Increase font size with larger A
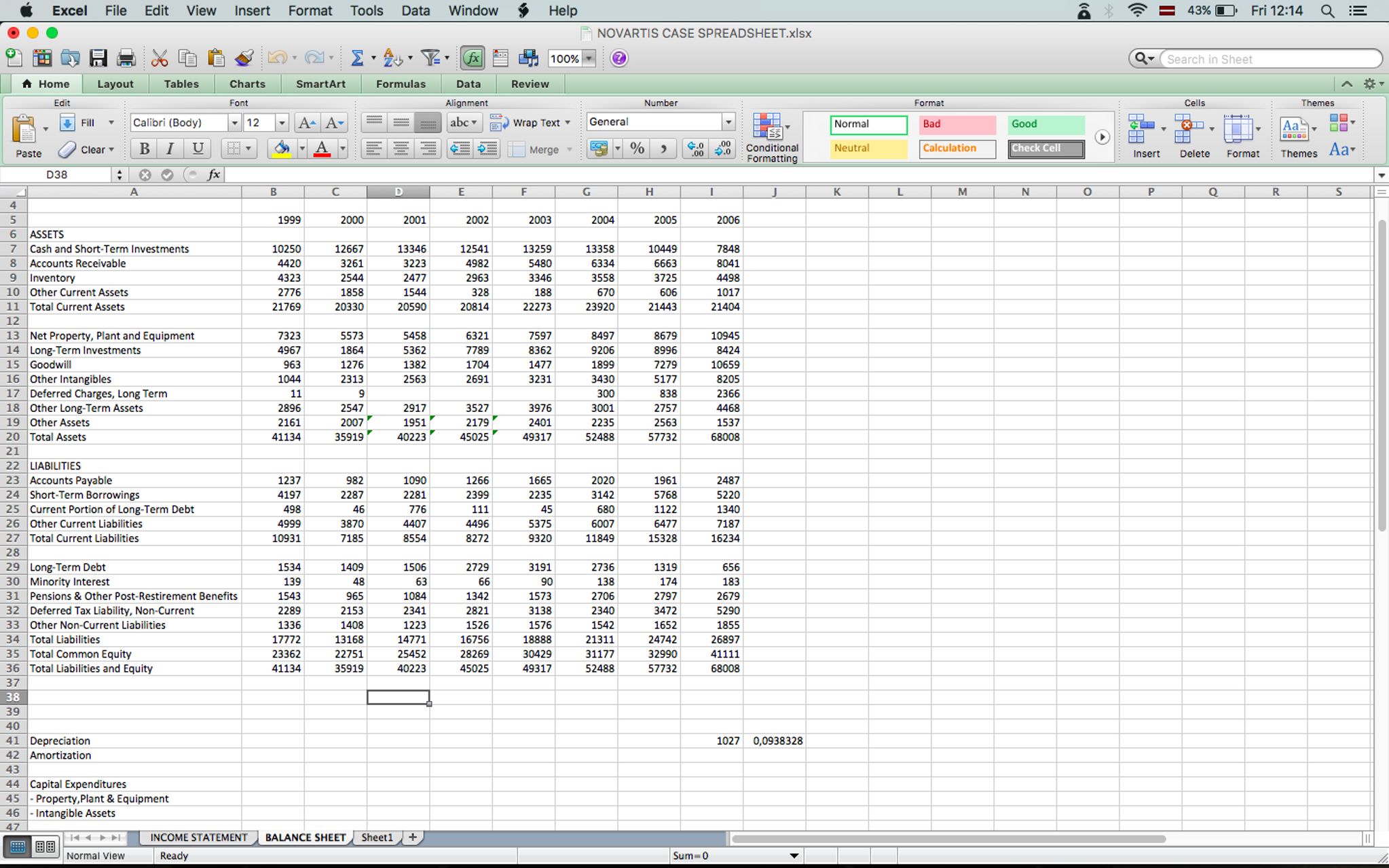Image resolution: width=1389 pixels, height=868 pixels. [x=307, y=123]
